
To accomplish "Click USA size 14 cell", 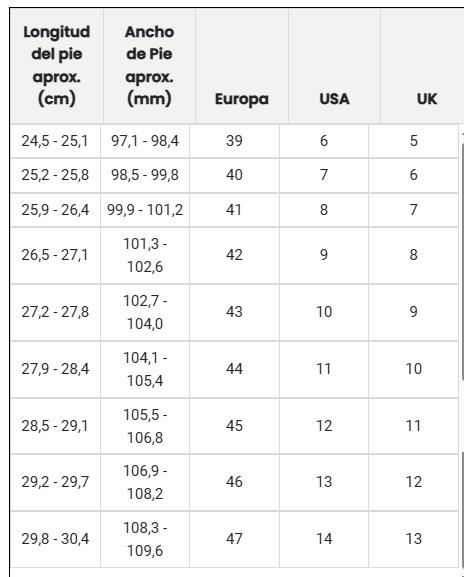I will point(324,539).
